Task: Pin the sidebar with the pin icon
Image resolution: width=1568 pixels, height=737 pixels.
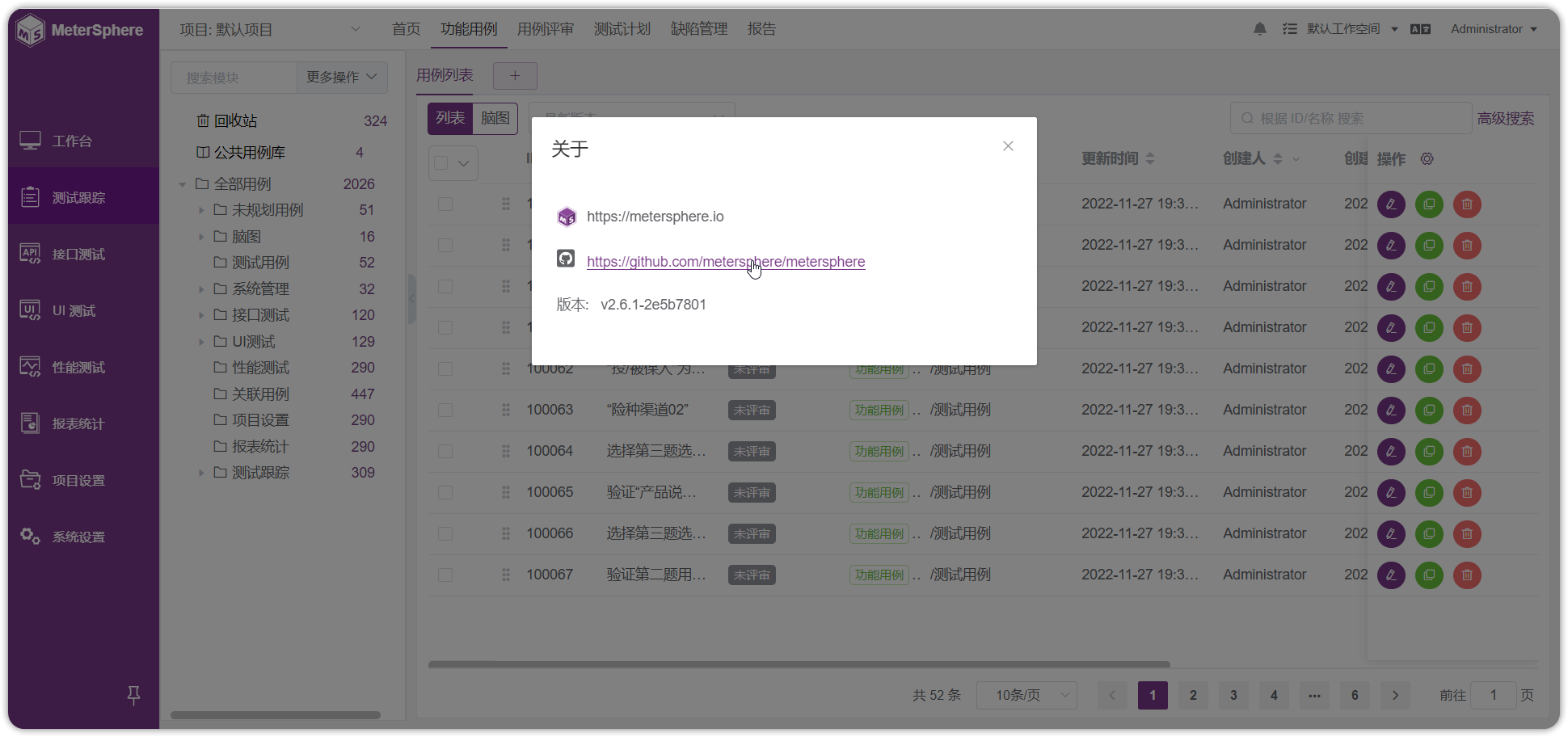Action: coord(133,694)
